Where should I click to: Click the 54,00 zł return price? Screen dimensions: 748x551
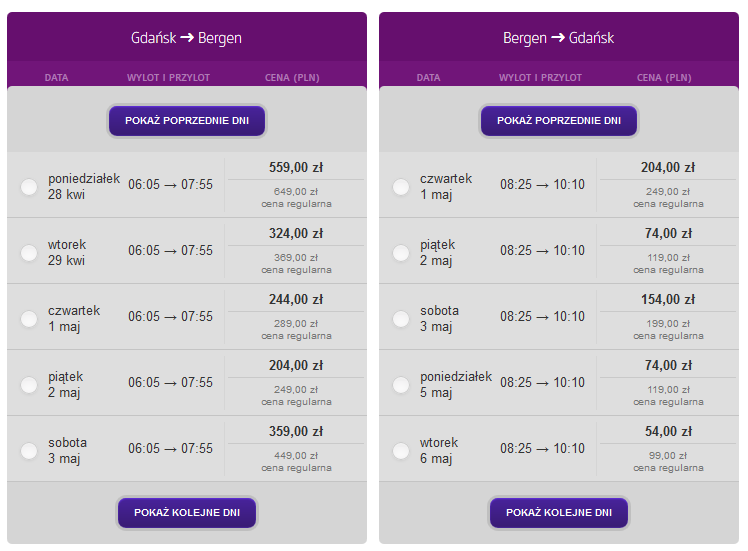pos(668,431)
